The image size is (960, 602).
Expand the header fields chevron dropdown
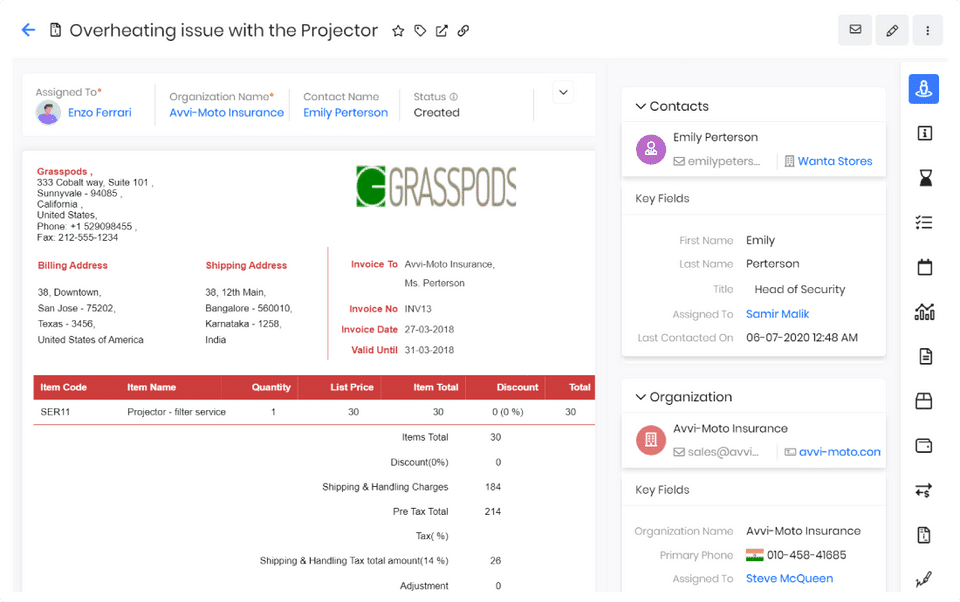563,92
